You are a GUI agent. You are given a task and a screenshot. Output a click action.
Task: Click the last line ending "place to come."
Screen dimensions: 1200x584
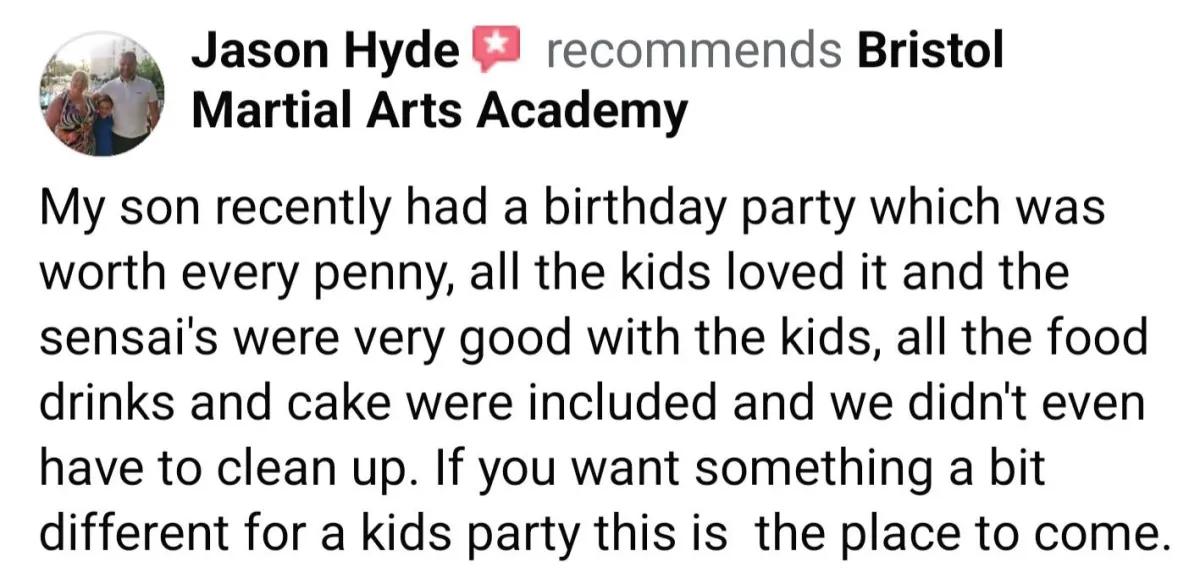(x=605, y=534)
